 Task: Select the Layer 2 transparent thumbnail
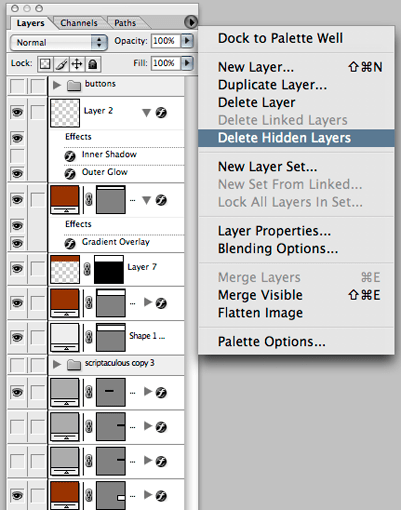tap(65, 113)
